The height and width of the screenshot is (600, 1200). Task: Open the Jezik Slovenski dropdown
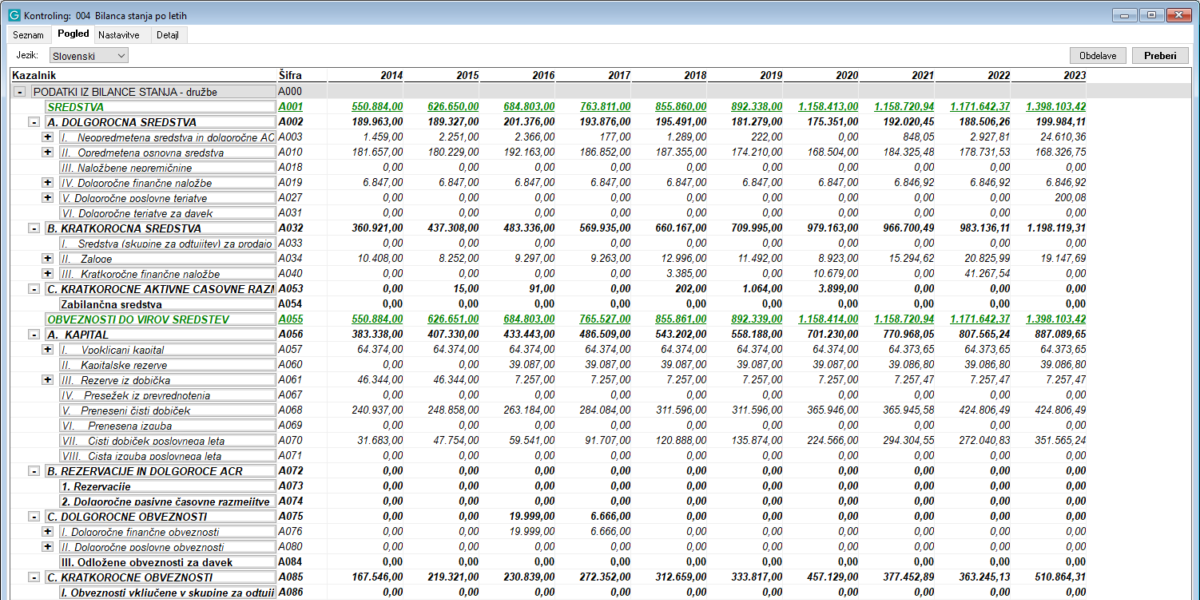[x=87, y=56]
